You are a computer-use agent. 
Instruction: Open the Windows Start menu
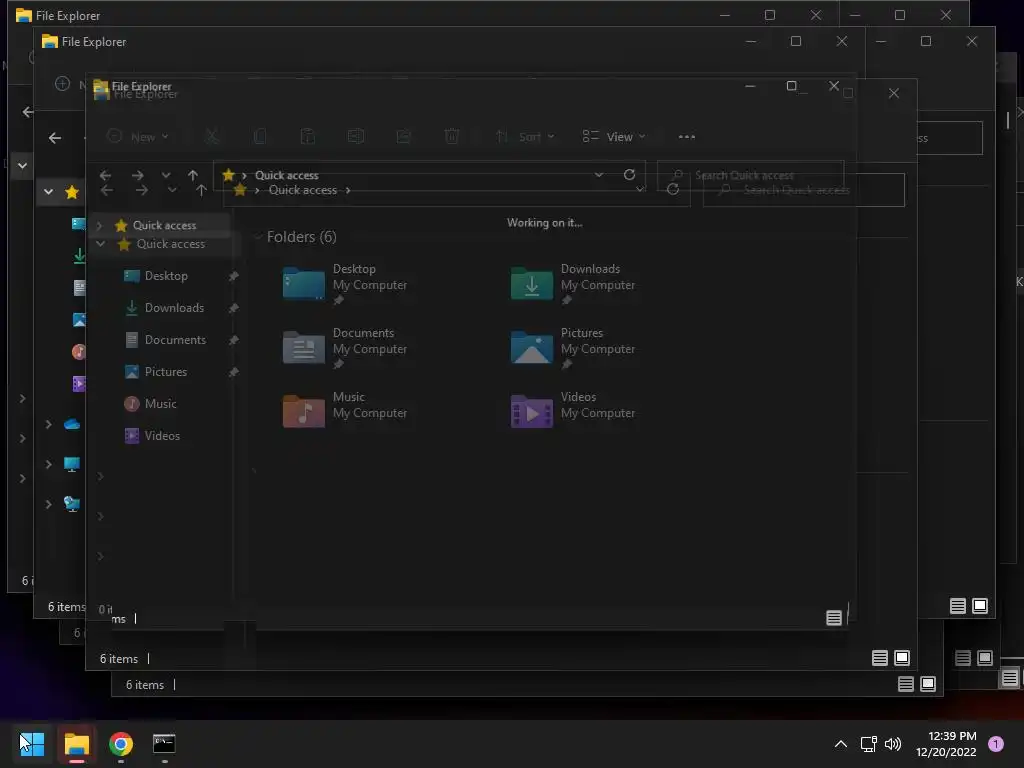(31, 744)
